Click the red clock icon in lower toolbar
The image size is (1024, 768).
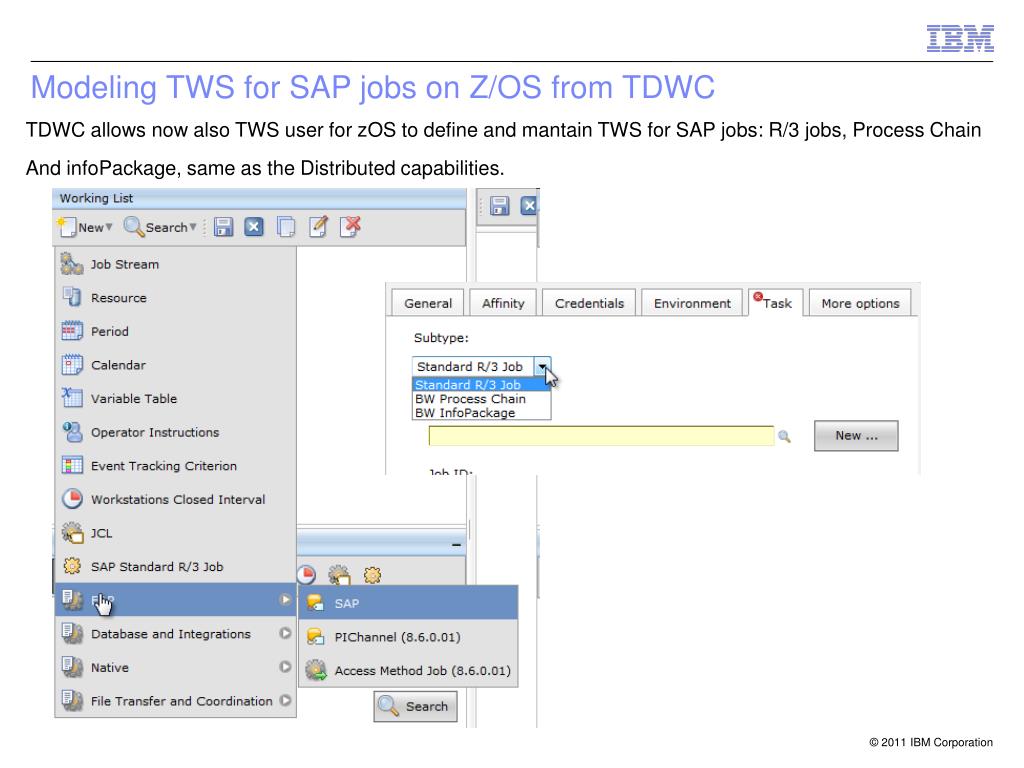click(x=306, y=575)
